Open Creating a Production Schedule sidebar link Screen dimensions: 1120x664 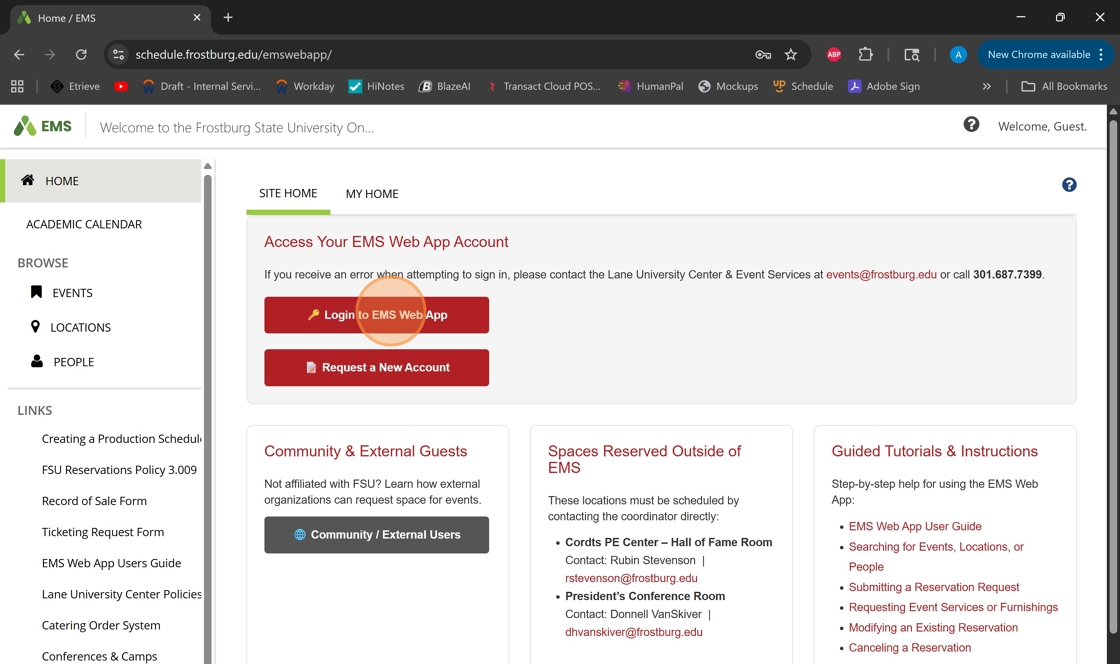pos(121,439)
